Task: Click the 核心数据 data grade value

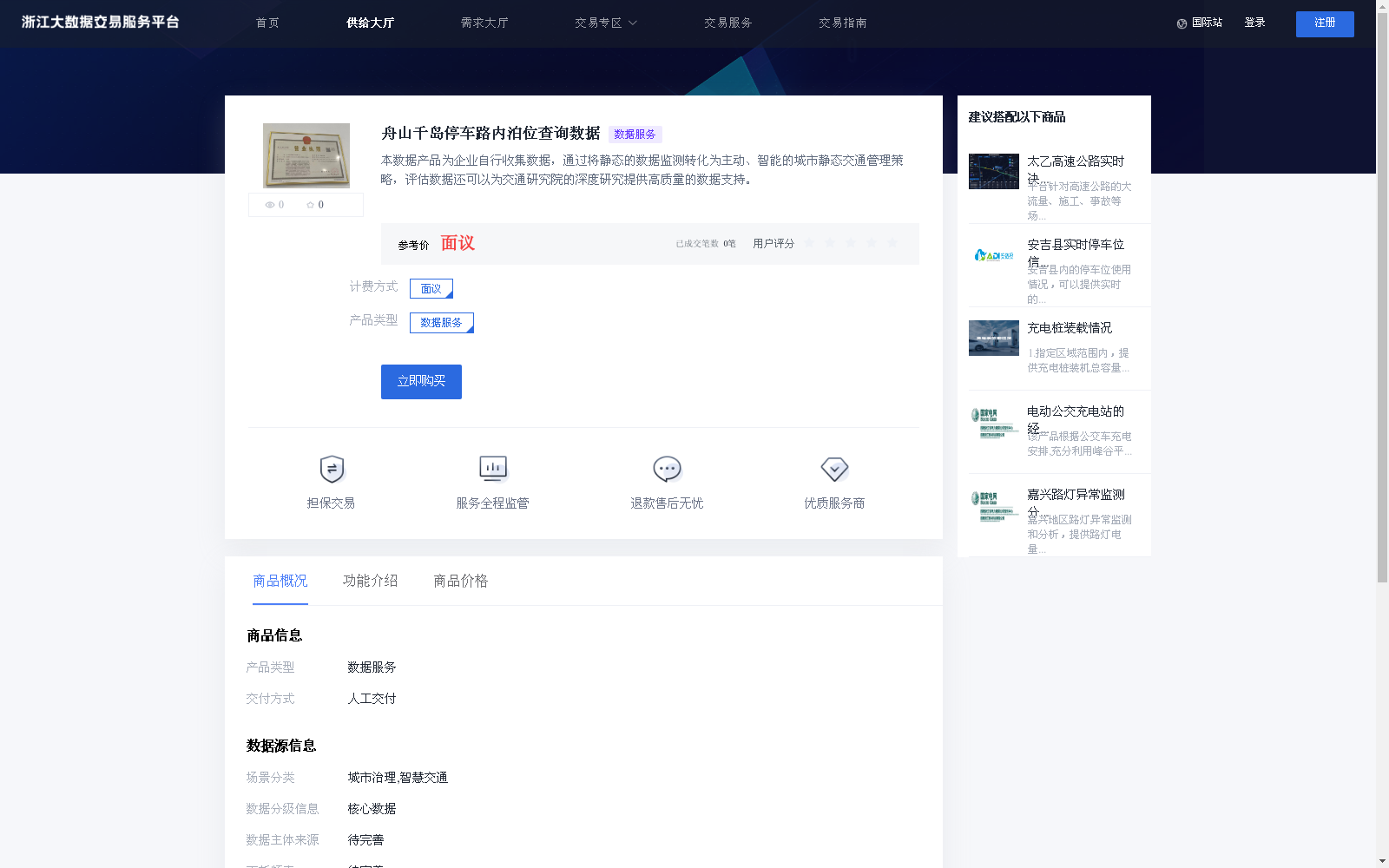Action: tap(372, 809)
